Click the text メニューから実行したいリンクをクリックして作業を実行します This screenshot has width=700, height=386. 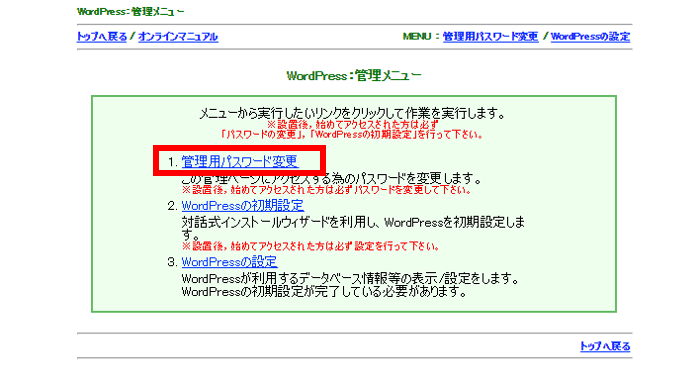(x=352, y=113)
